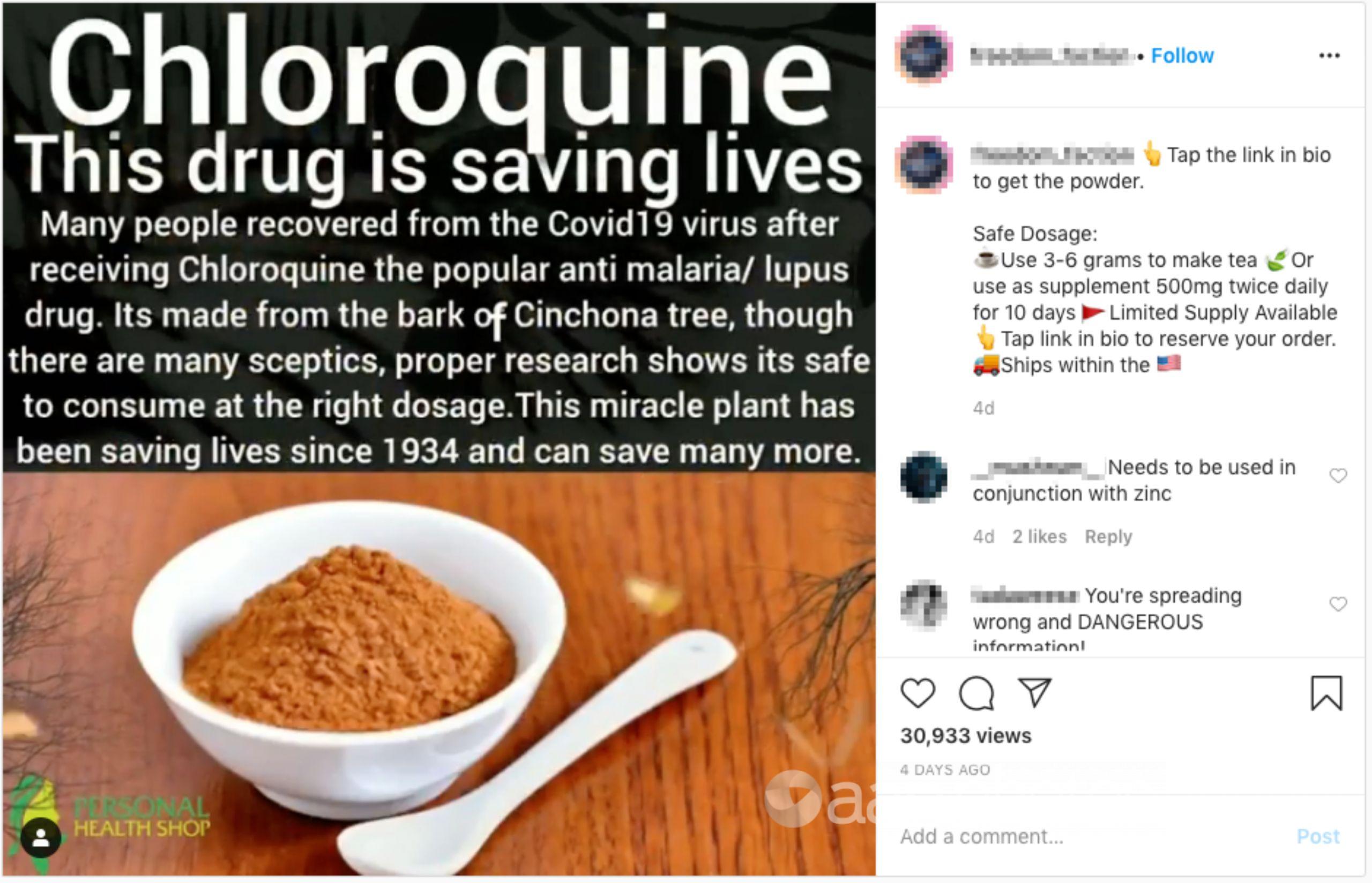The height and width of the screenshot is (883, 1372).
Task: Focus the 'Add a comment...' field
Action: click(x=1090, y=836)
